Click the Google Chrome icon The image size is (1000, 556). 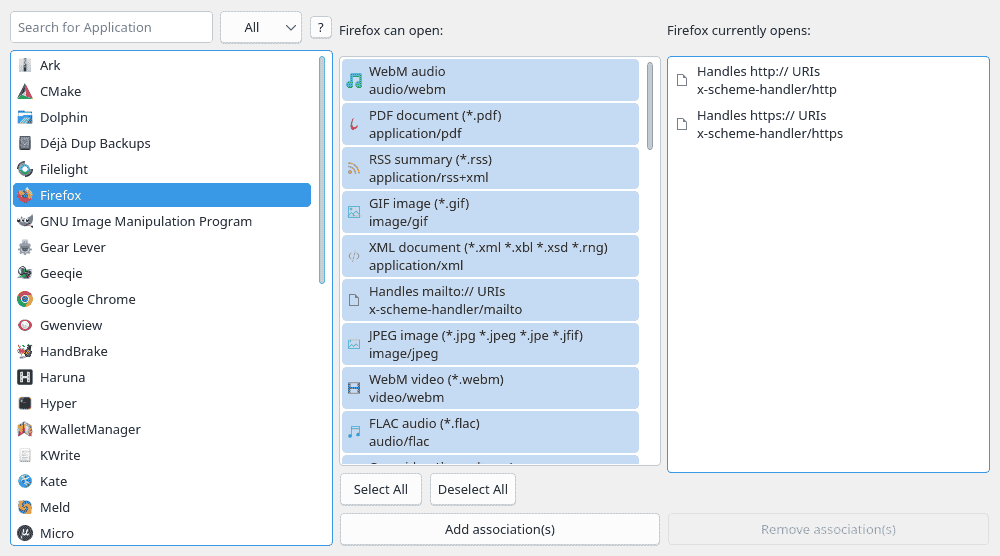(x=25, y=300)
